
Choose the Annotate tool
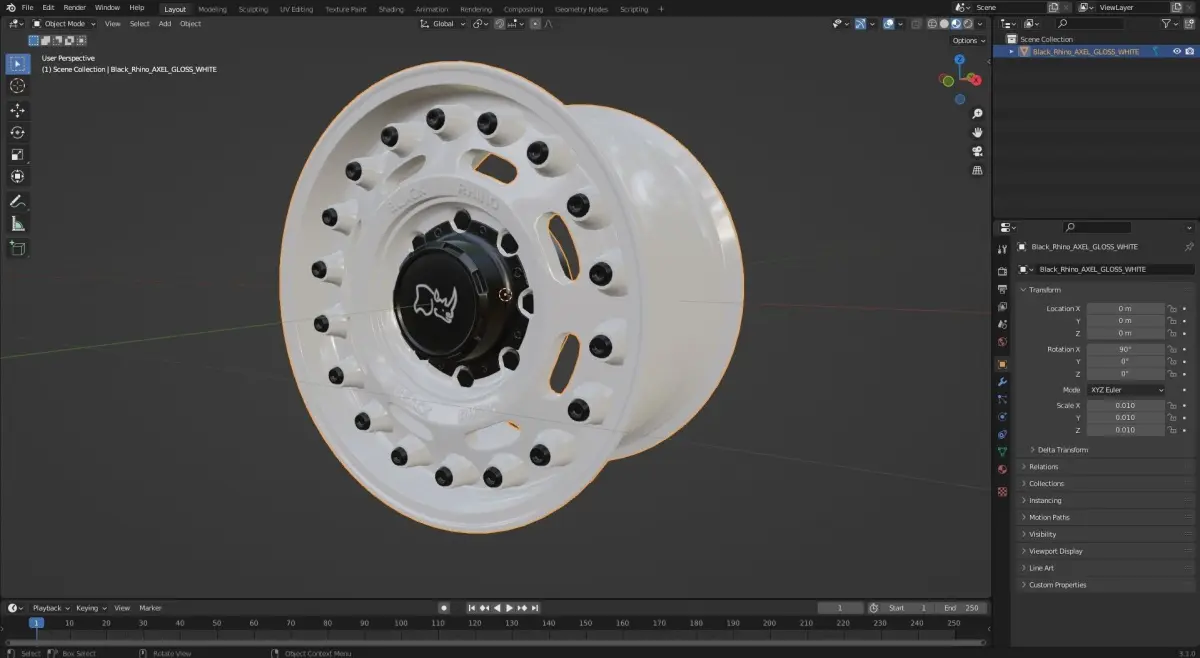tap(18, 202)
